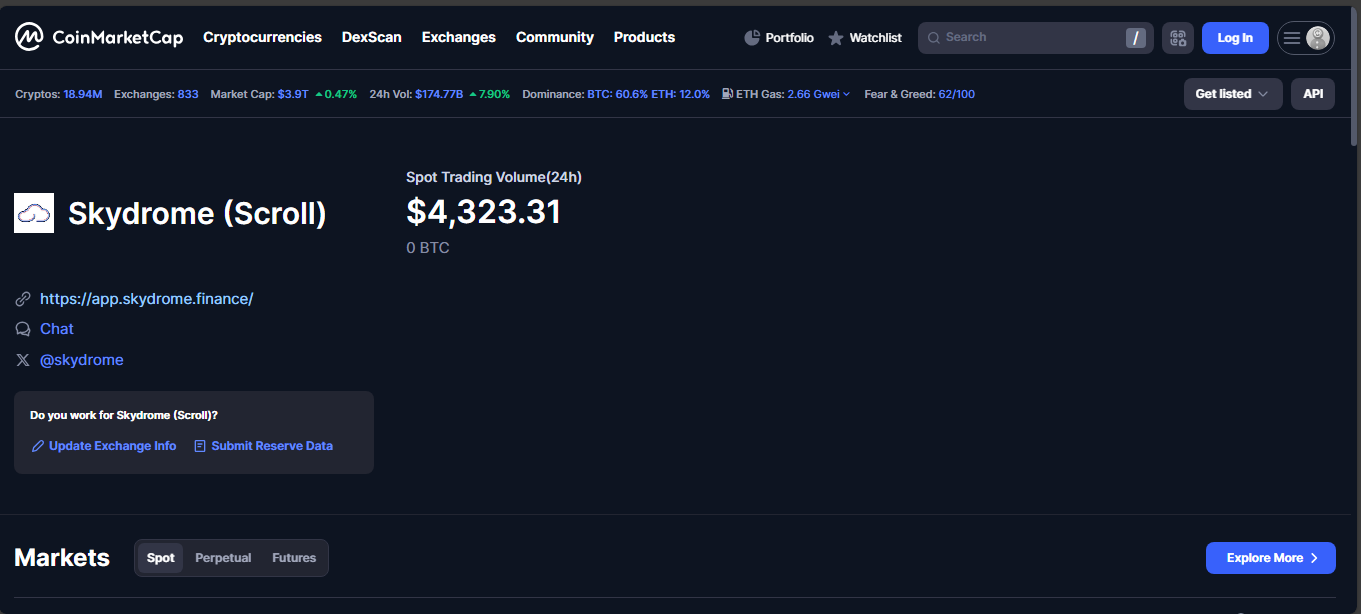Open the DexScan menu

coord(371,37)
